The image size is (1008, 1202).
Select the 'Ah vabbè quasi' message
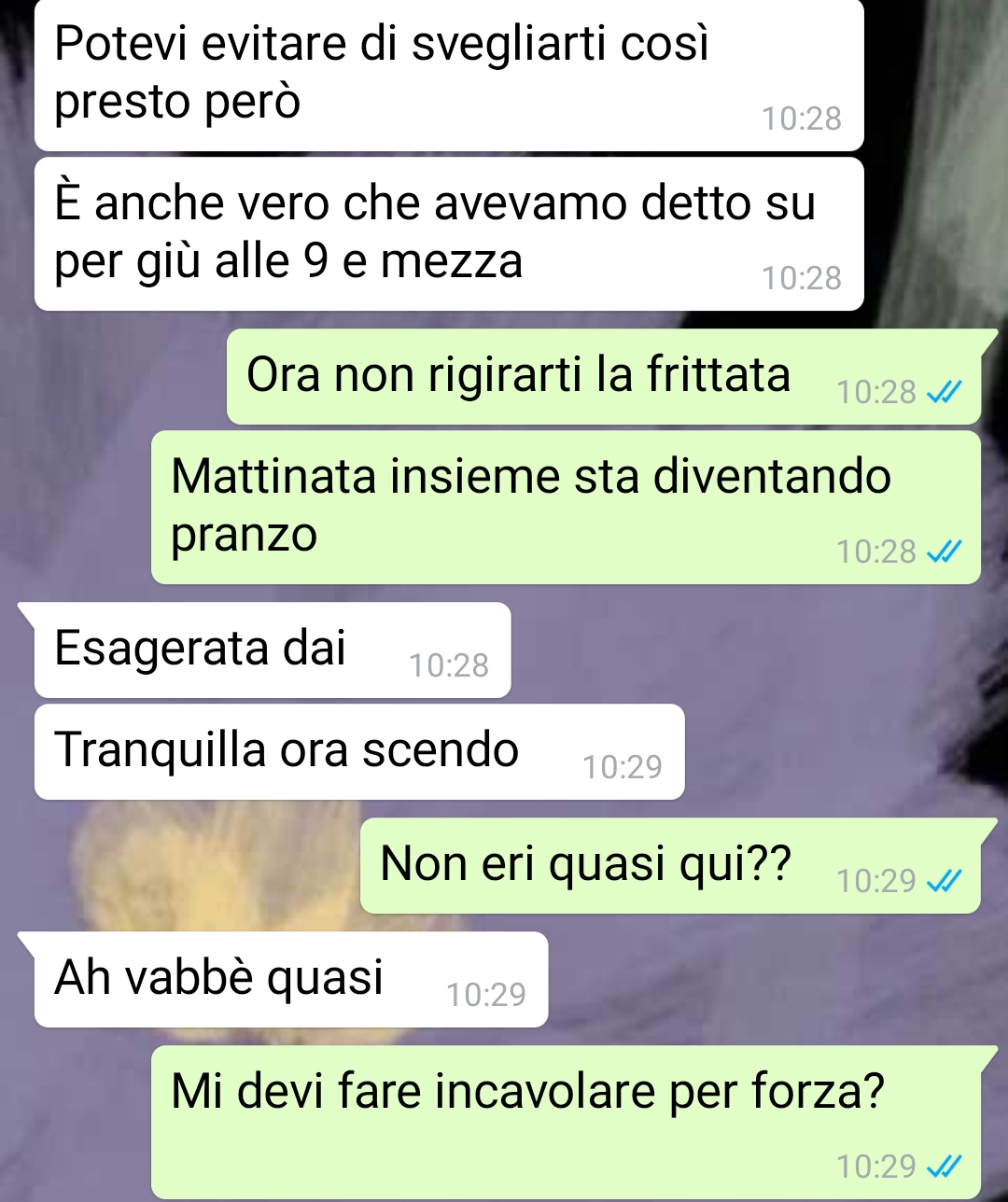coord(291,980)
